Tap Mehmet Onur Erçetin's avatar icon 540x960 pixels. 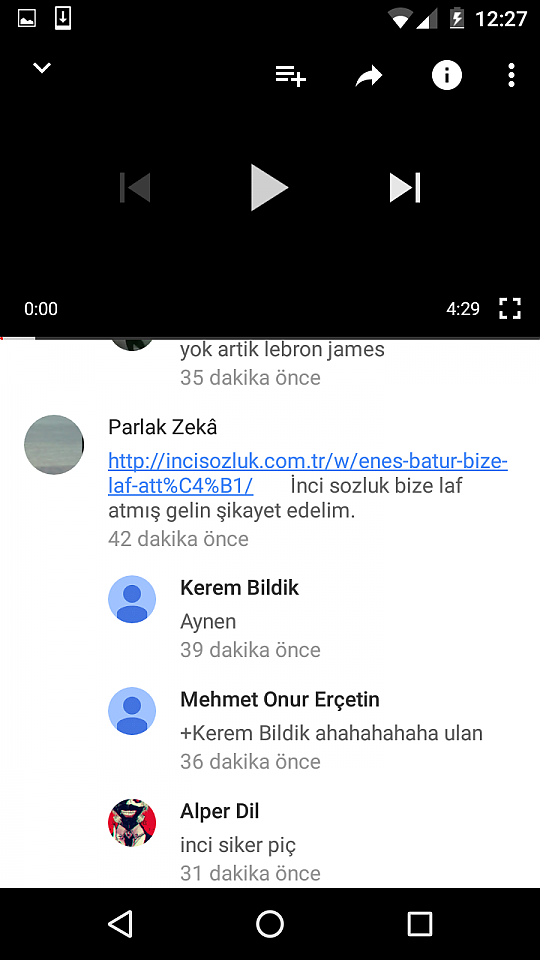[x=132, y=711]
